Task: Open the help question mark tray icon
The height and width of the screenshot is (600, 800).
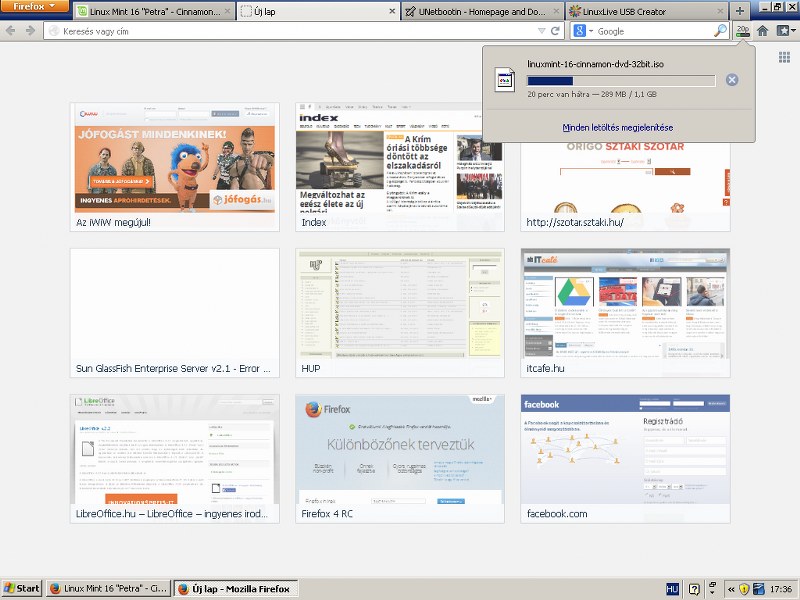Action: (x=694, y=589)
